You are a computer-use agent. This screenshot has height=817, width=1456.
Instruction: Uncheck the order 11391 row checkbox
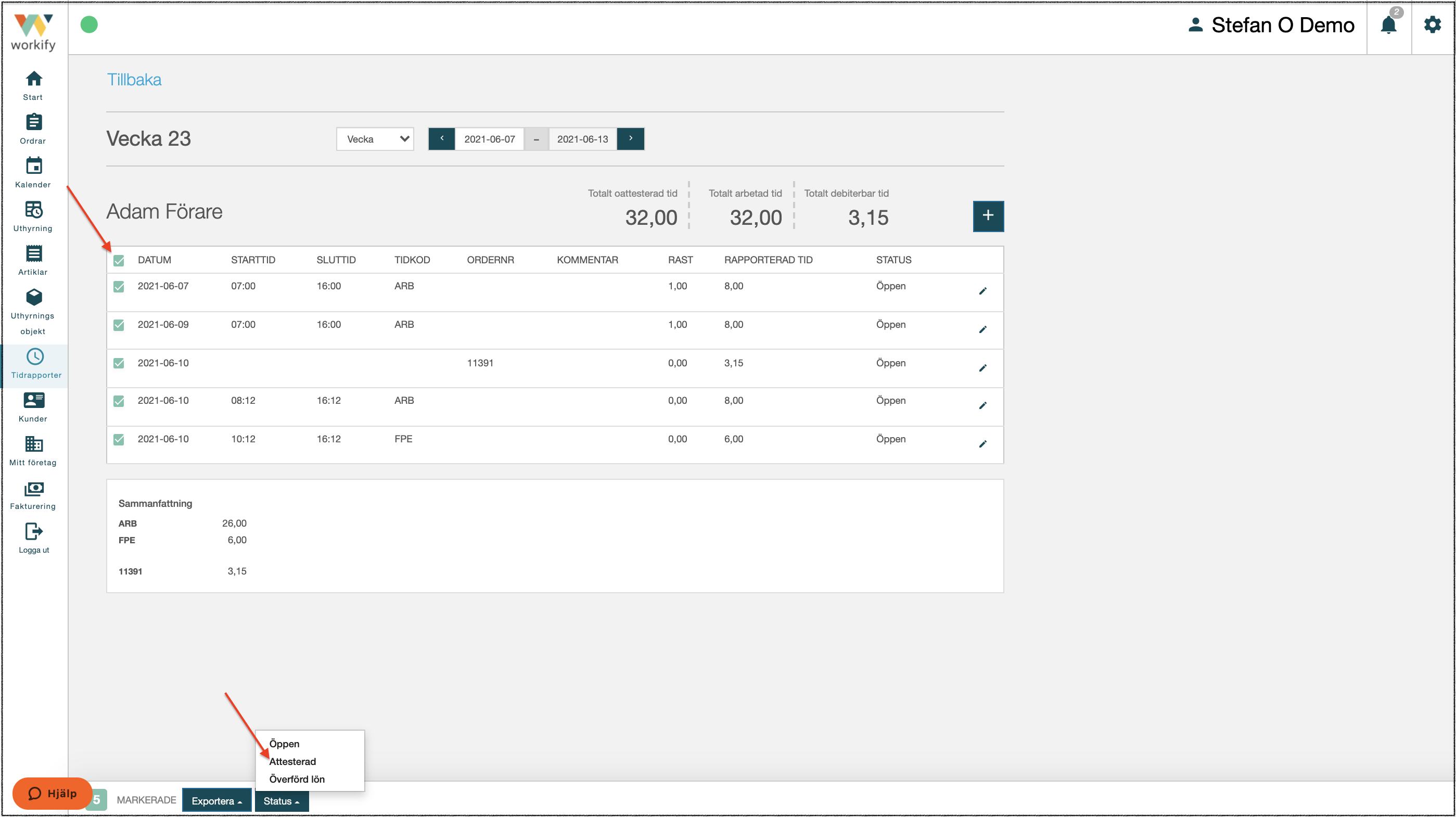point(119,362)
